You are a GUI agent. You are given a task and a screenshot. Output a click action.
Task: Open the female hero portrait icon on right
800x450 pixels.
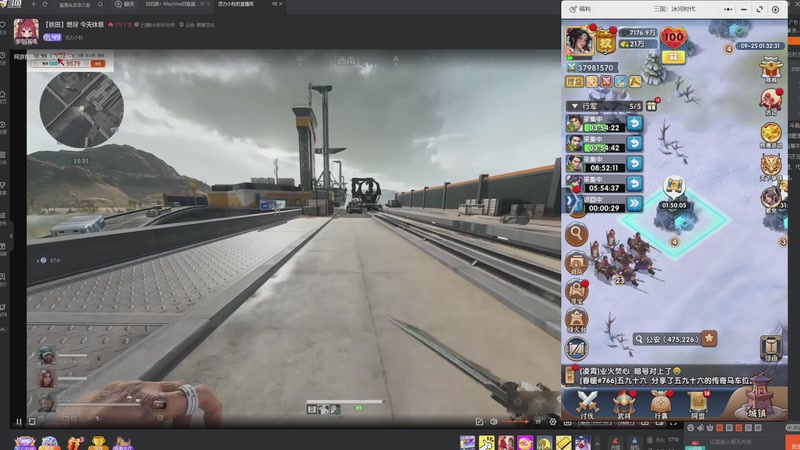tap(771, 200)
